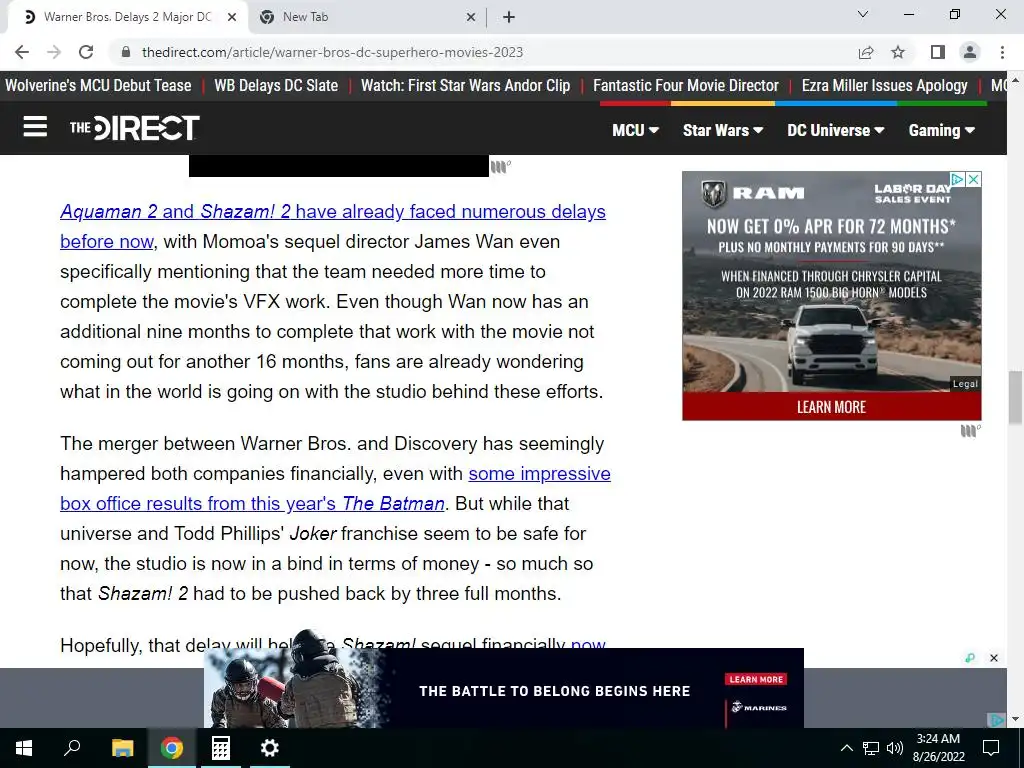Screen dimensions: 1024x768
Task: Open a new browser tab
Action: point(509,17)
